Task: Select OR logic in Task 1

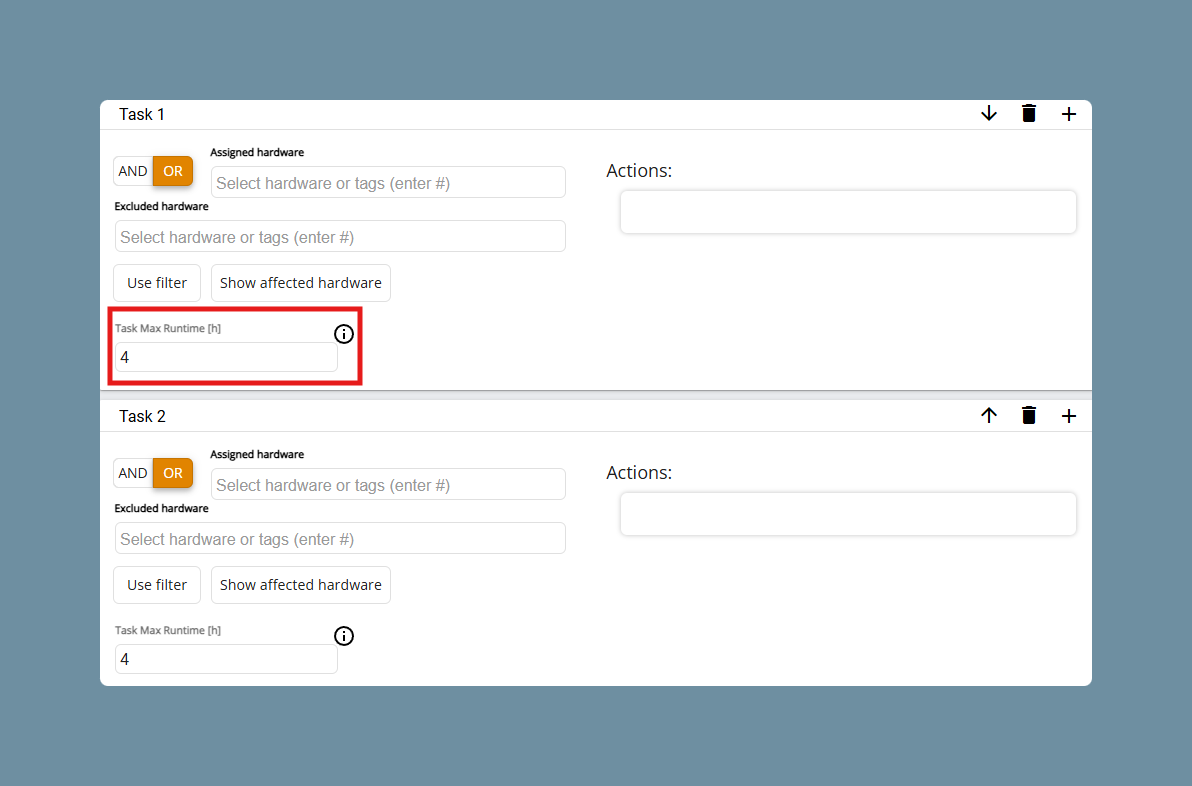Action: 173,171
